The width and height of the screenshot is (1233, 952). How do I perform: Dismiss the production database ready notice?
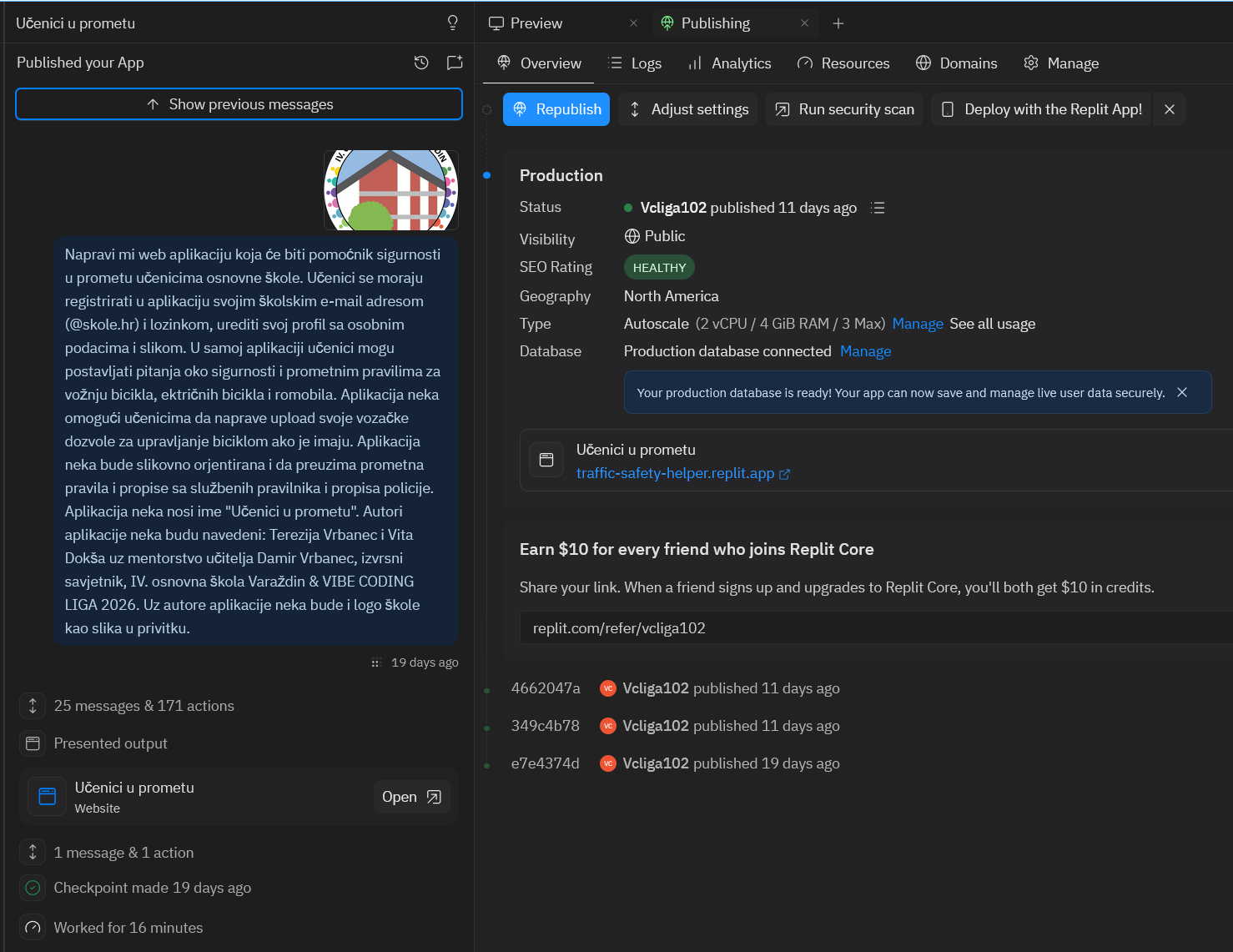coord(1182,392)
